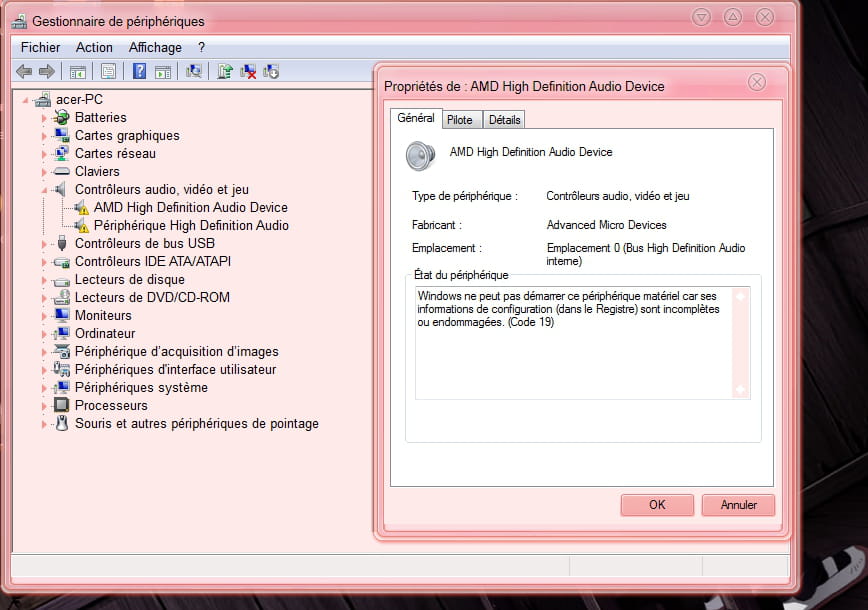The width and height of the screenshot is (868, 610).
Task: Collapse the Contrôleurs audio, vidéo et jeu node
Action: (x=44, y=190)
